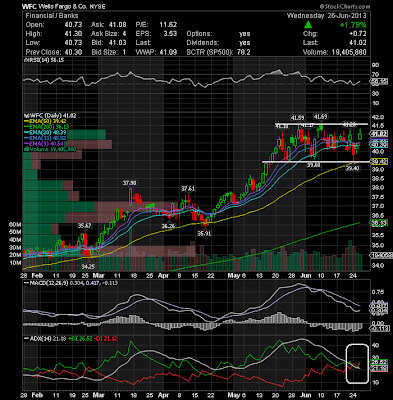This screenshot has height=400, width=393.
Task: Click the May 6 label on price chart axis
Action: pyautogui.click(x=237, y=276)
